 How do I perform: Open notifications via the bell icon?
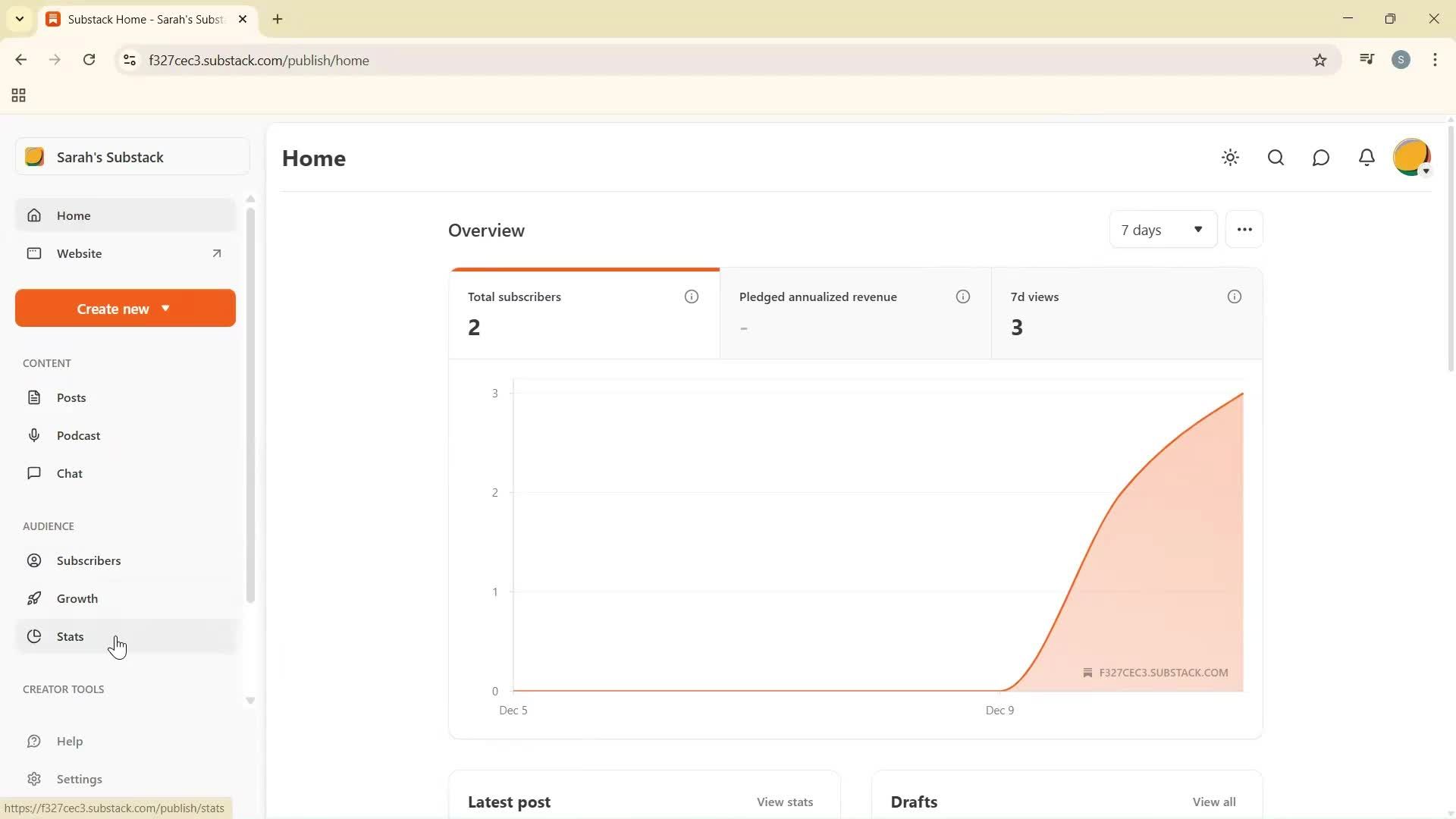pyautogui.click(x=1367, y=158)
